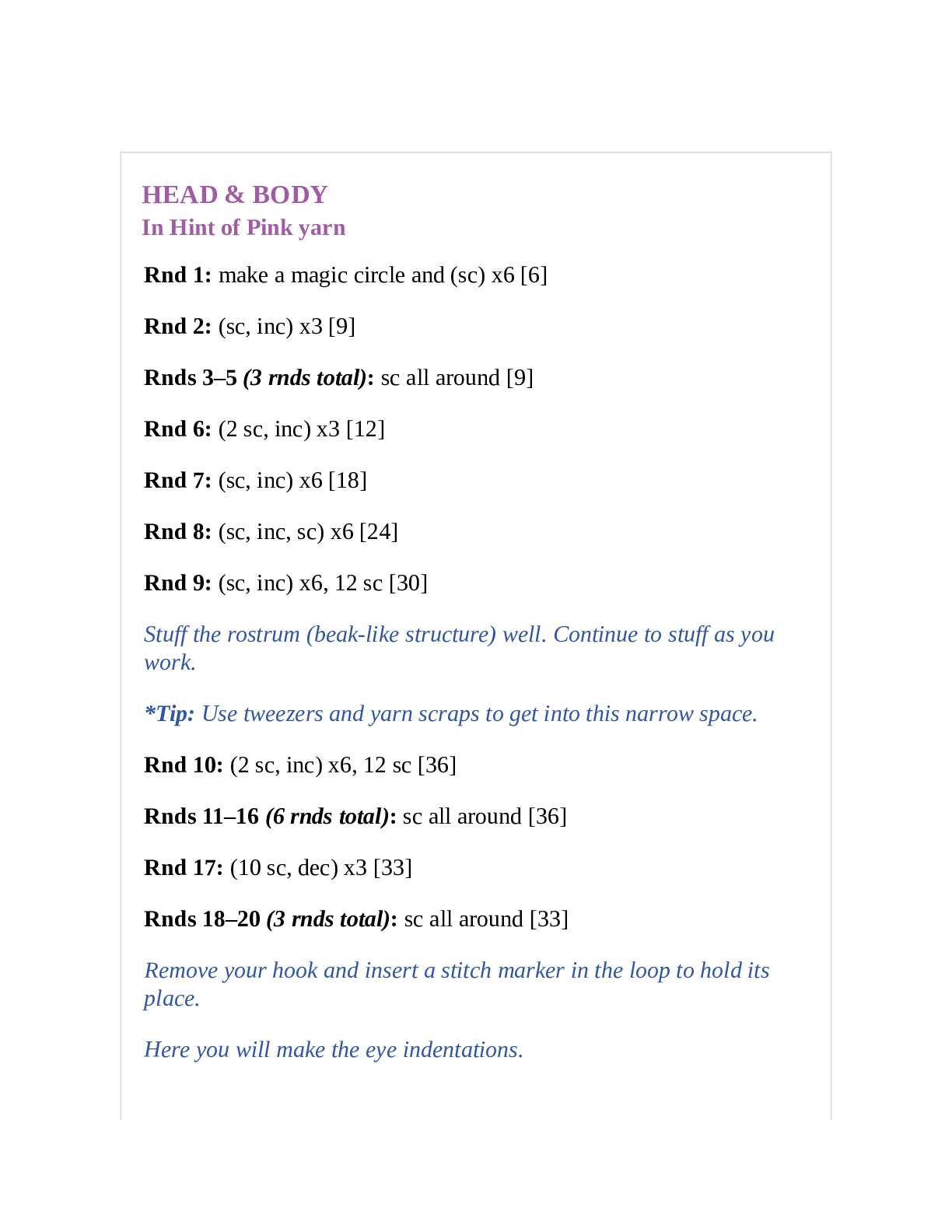Click 'tweezers and yarn scraps' tip sentence
Screen dimensions: 952x1232
click(x=480, y=714)
